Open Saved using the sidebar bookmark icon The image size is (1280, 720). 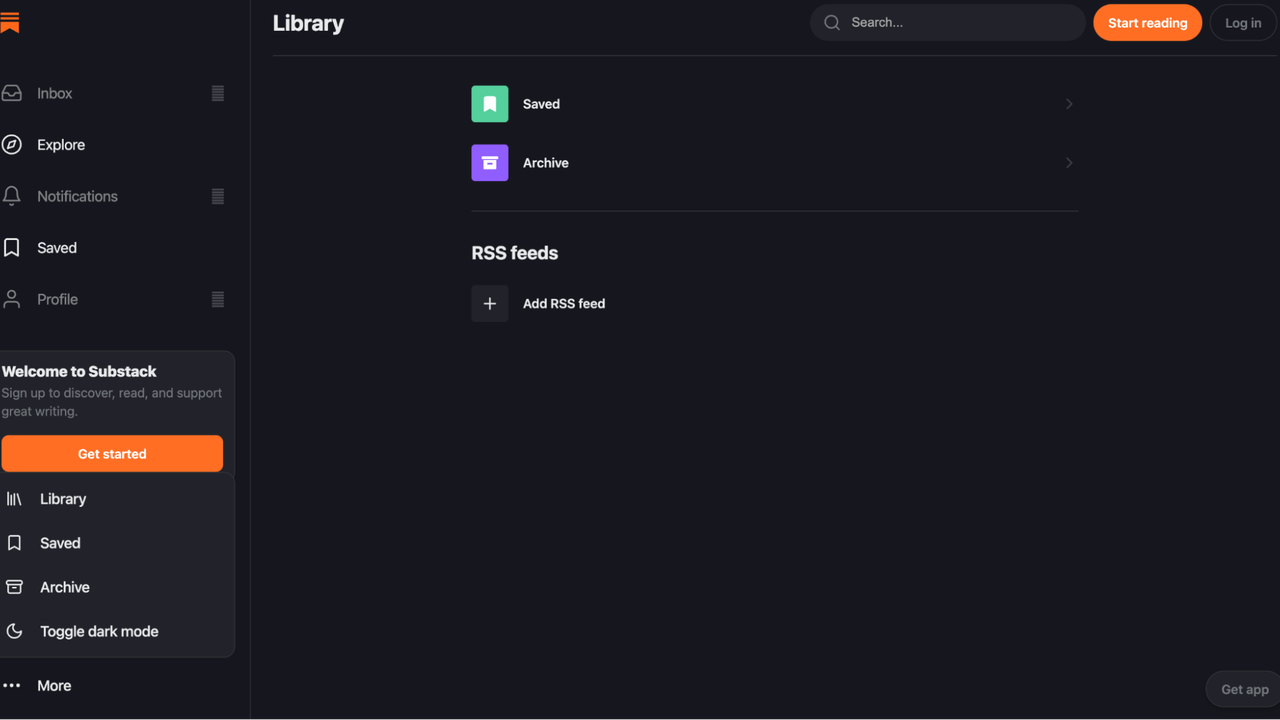tap(12, 247)
